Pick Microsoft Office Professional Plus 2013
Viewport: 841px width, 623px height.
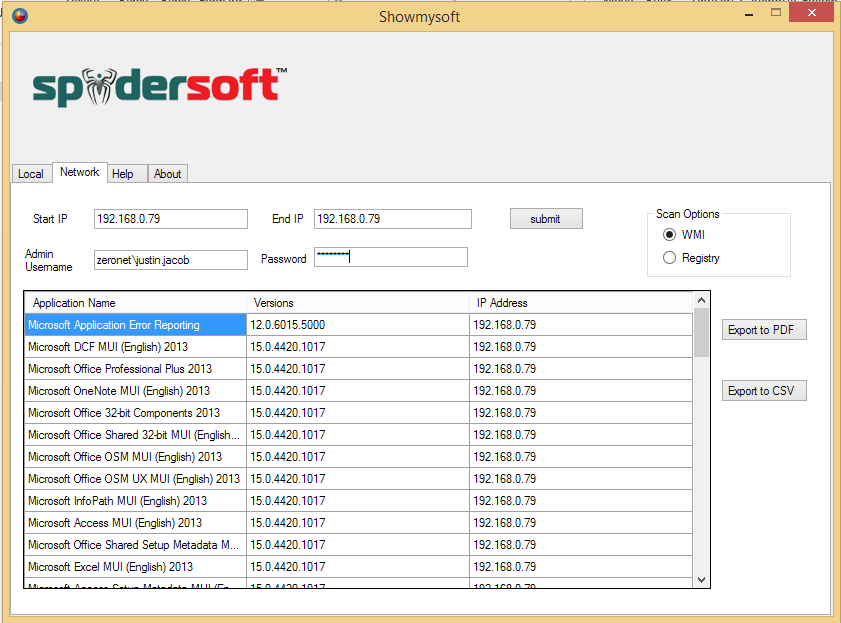(x=135, y=369)
